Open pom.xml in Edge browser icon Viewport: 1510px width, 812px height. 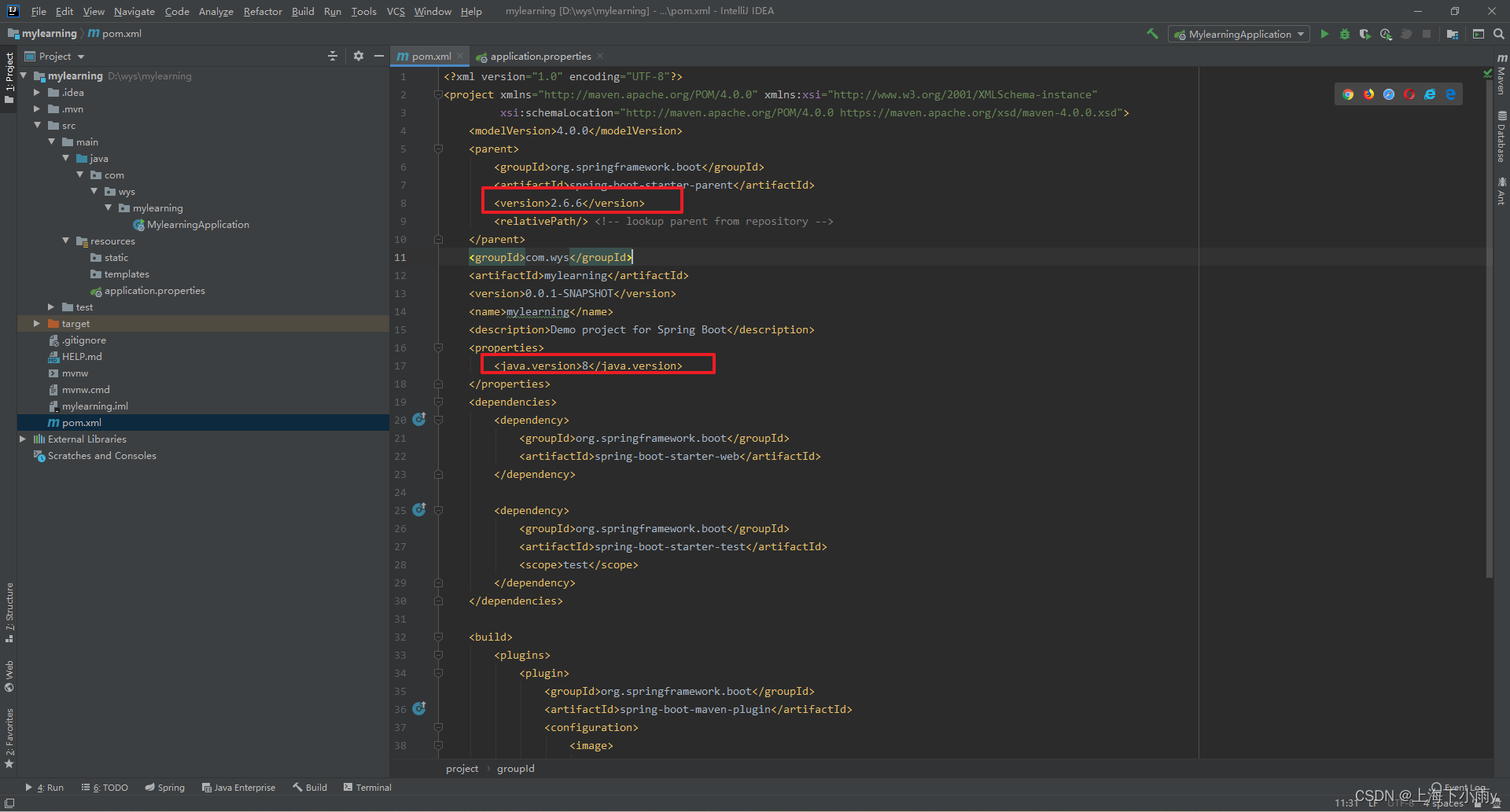tap(1450, 94)
